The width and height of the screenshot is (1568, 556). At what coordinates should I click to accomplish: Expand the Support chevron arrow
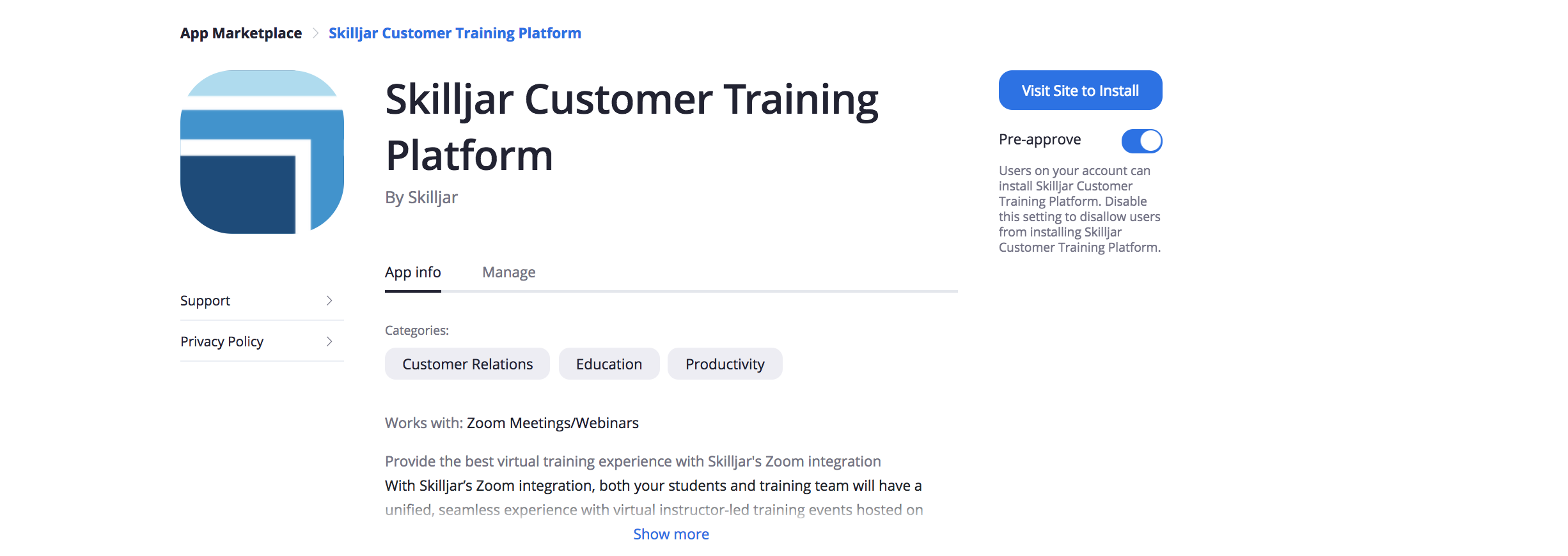click(329, 300)
